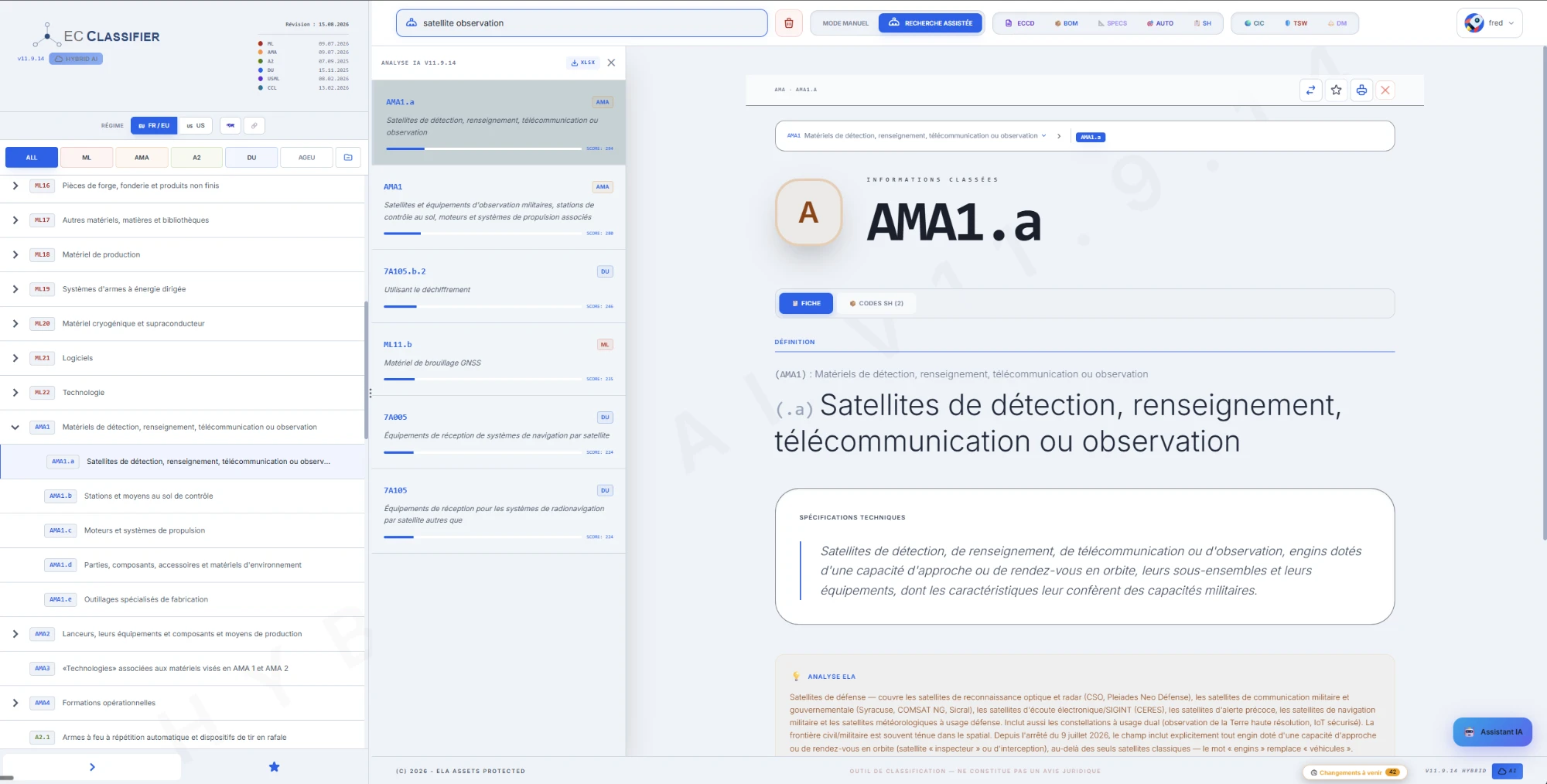This screenshot has width=1547, height=784.
Task: Click the folder icon after the AGEU filter
Action: pos(348,158)
